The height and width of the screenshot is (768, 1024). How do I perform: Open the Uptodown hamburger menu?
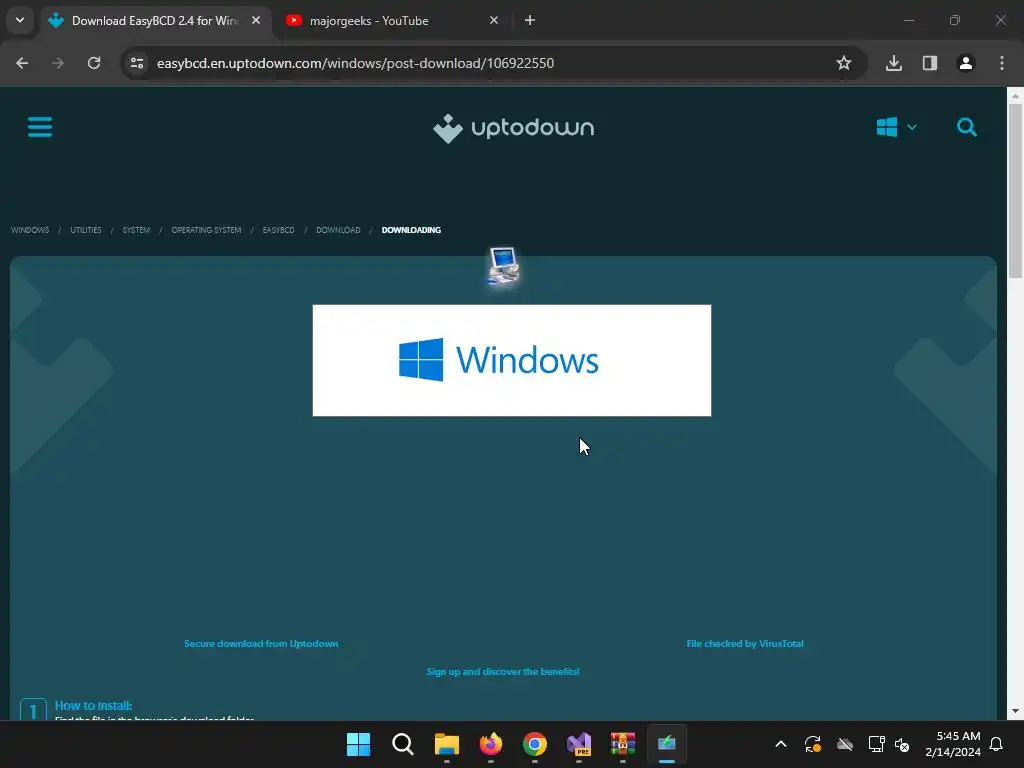coord(40,127)
